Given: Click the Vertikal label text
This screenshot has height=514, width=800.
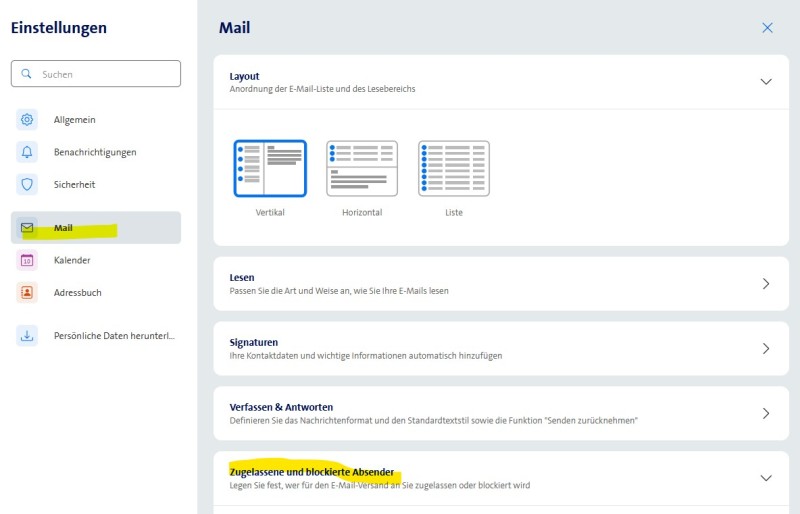Looking at the screenshot, I should 270,212.
